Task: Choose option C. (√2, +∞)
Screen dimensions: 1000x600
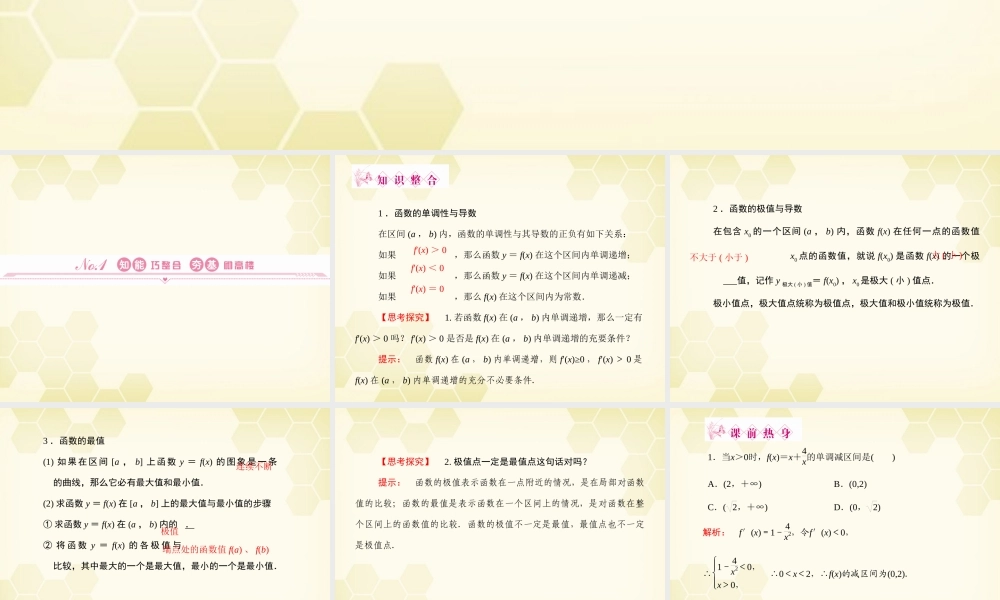Action: (x=737, y=507)
